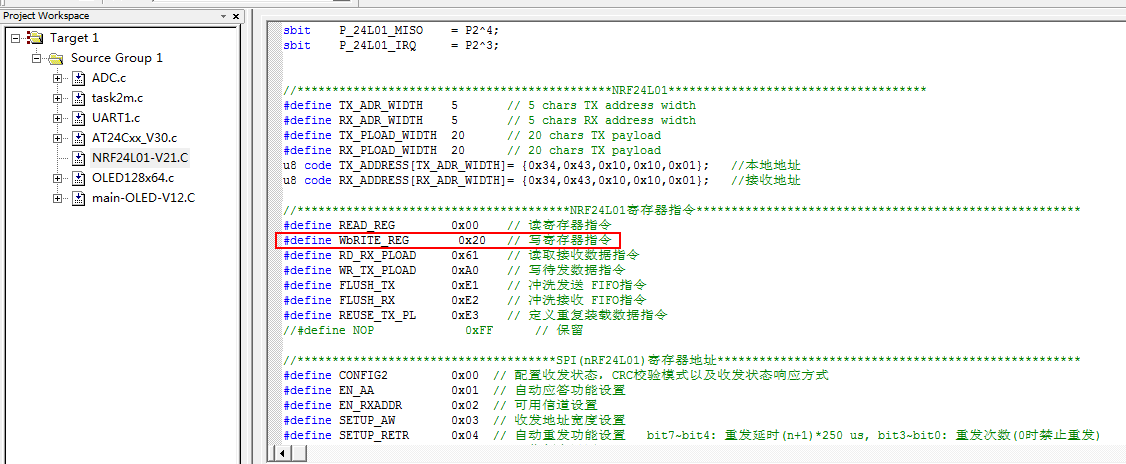Expand the OLED128x64.c file node
Image resolution: width=1126 pixels, height=464 pixels.
coord(57,178)
